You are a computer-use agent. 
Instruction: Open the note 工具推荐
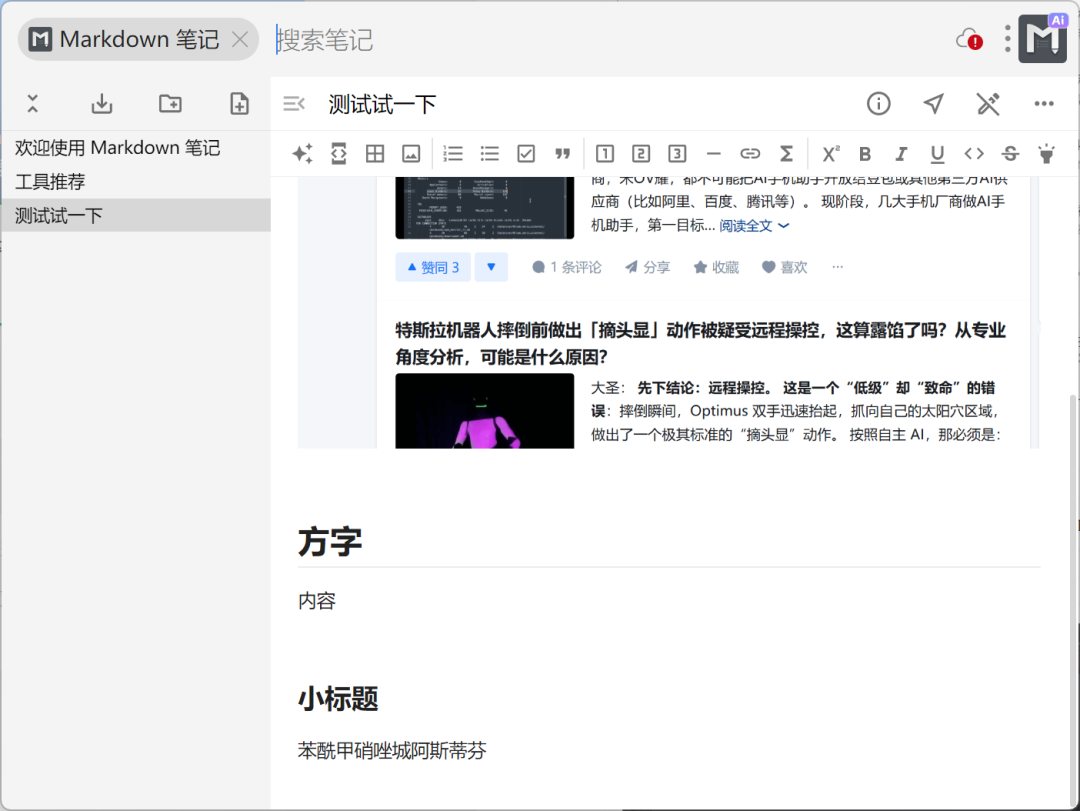[x=135, y=182]
